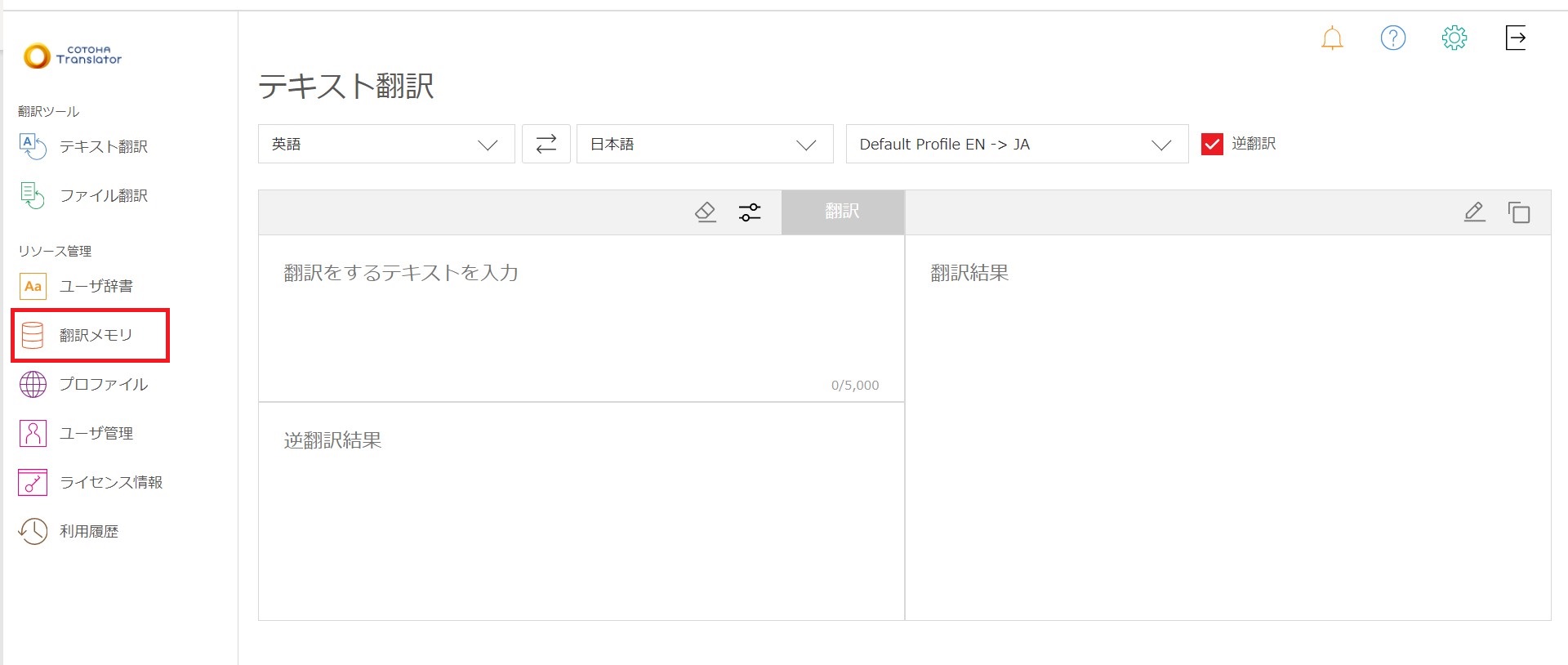Open help via question mark icon
The width and height of the screenshot is (1568, 665).
[1392, 38]
